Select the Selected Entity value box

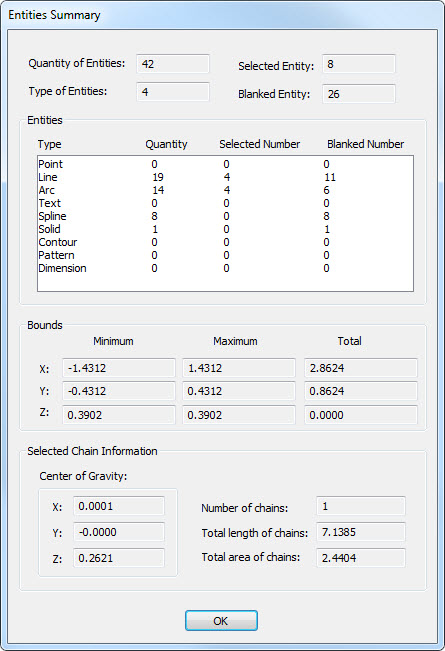point(359,64)
